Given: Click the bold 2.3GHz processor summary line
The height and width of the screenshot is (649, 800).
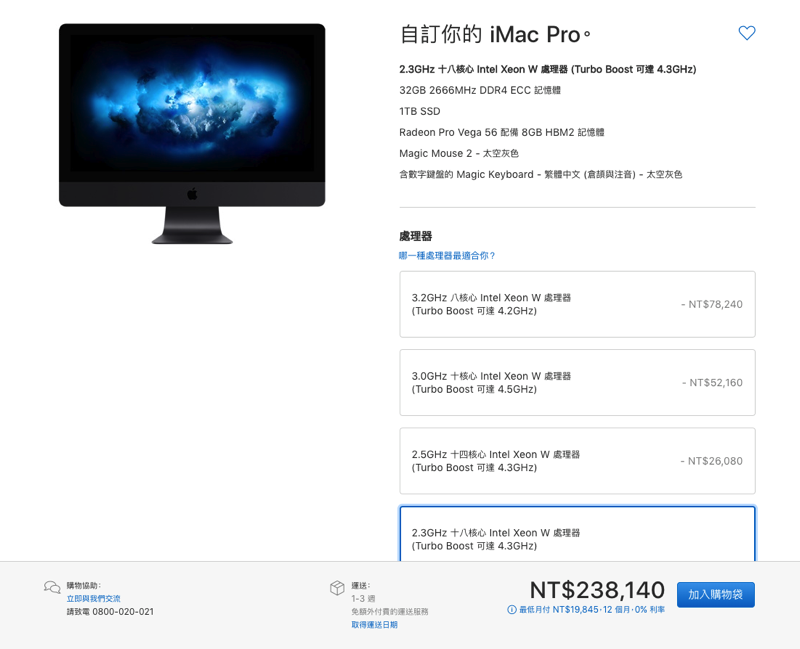Looking at the screenshot, I should tap(547, 69).
